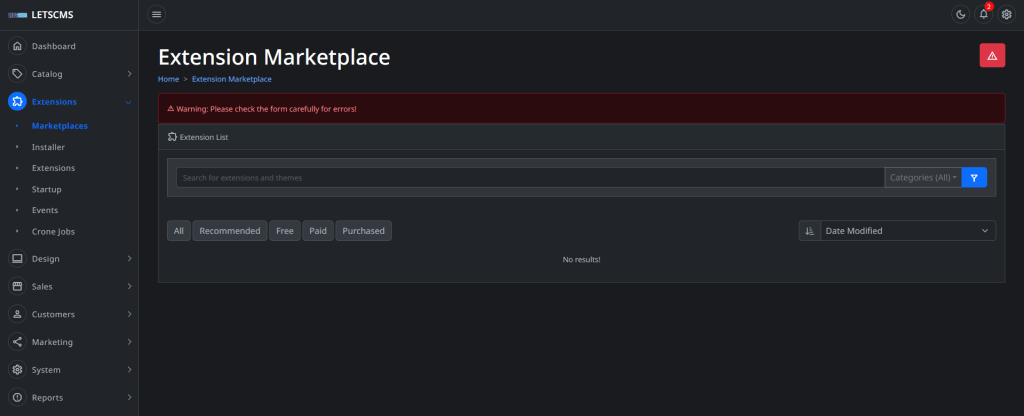Open Extensions submenu item
This screenshot has height=416, width=1024.
point(54,168)
